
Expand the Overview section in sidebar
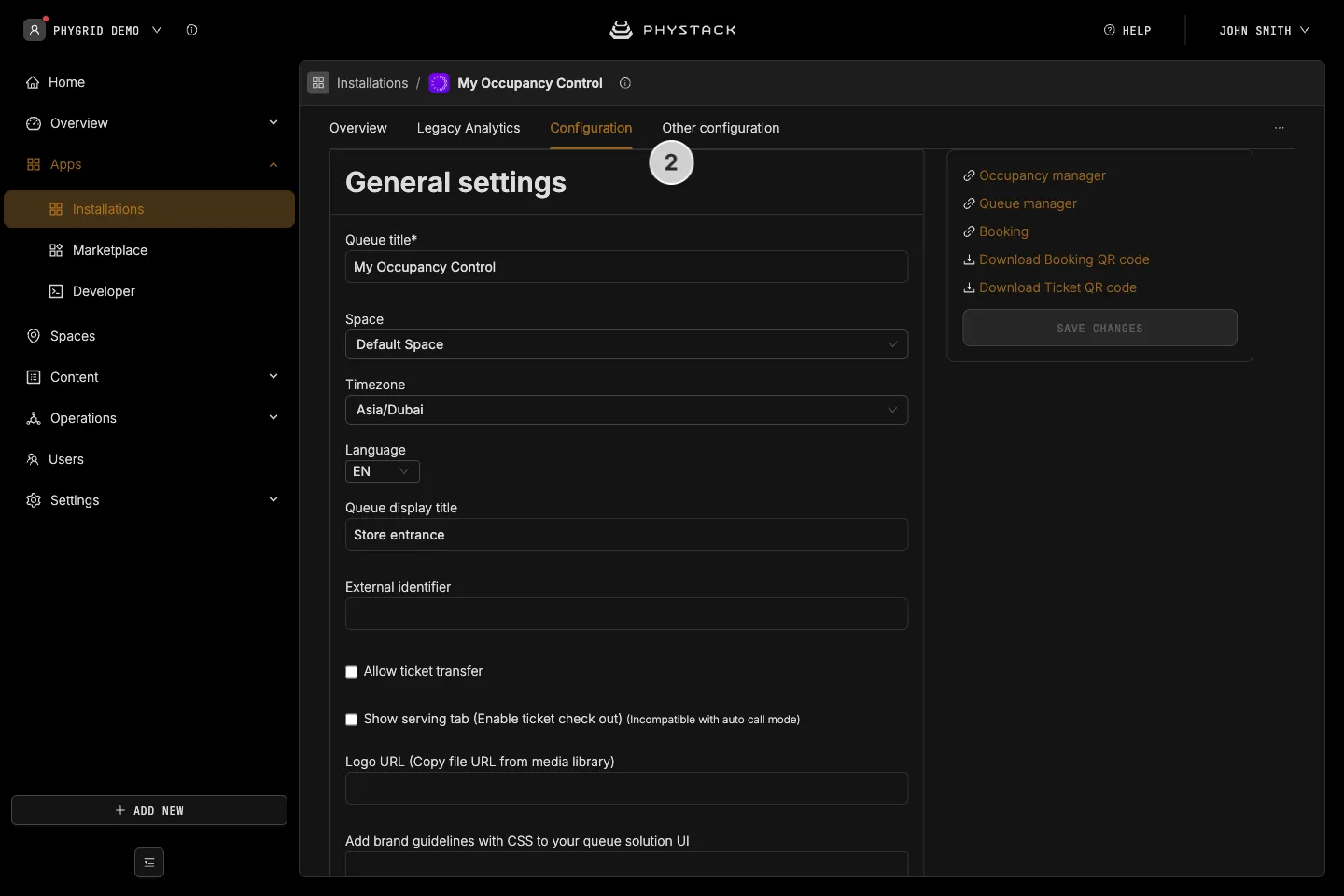coord(273,123)
